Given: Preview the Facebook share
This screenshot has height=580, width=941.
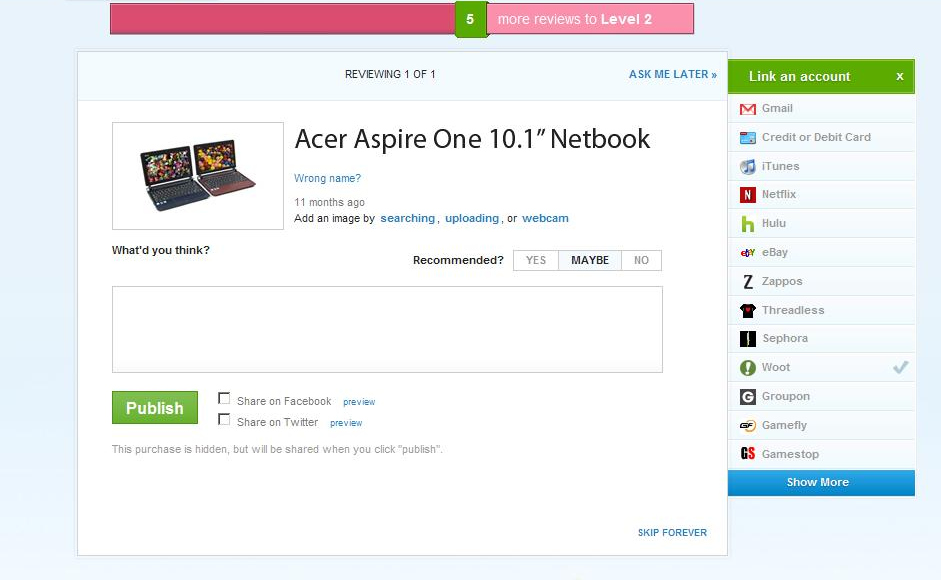Looking at the screenshot, I should click(359, 402).
